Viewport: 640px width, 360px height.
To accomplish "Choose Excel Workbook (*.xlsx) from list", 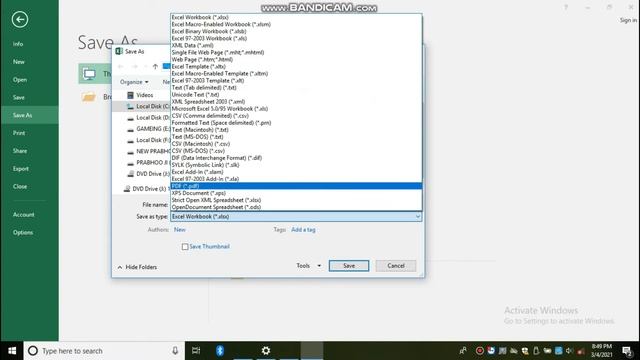I will (x=296, y=17).
